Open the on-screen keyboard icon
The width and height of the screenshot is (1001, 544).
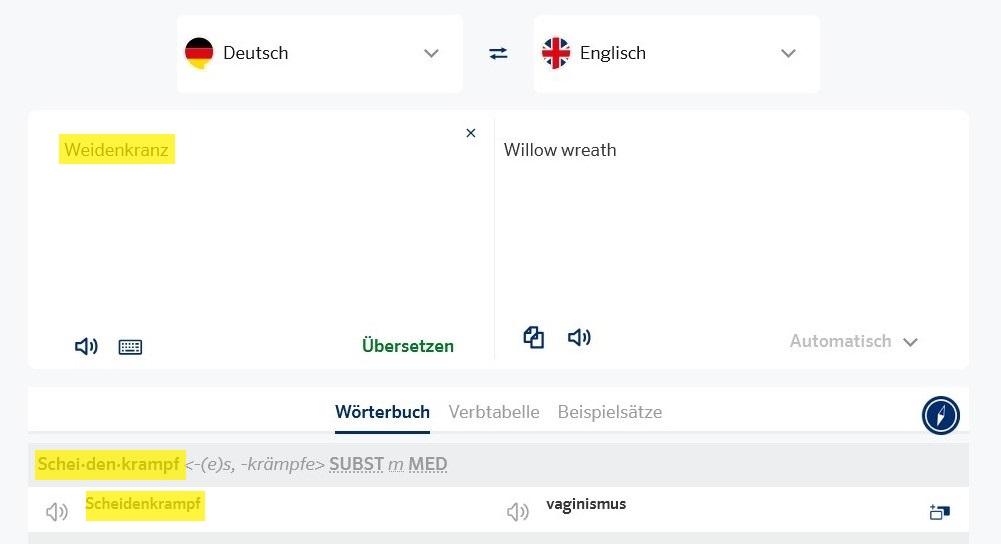130,347
